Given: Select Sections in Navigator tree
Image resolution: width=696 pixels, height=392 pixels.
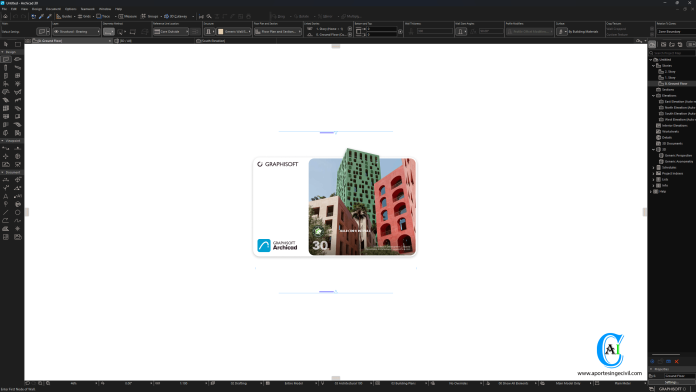Looking at the screenshot, I should (668, 89).
